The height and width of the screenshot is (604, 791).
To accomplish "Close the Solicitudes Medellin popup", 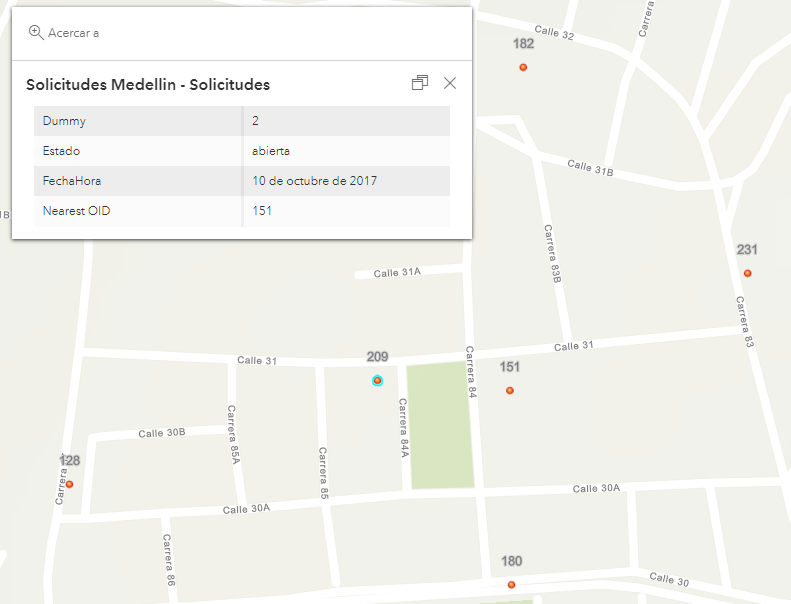I will point(450,83).
